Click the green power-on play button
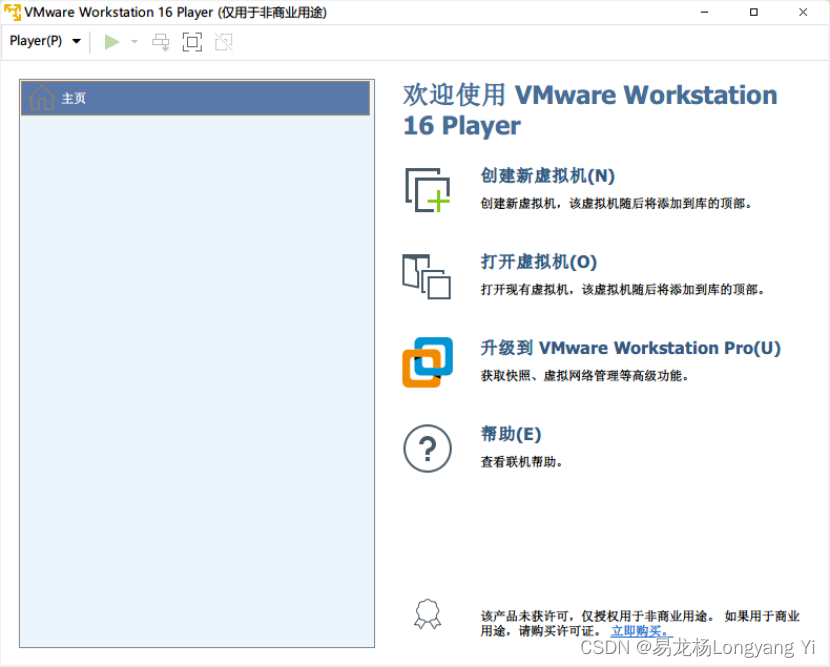 click(112, 42)
